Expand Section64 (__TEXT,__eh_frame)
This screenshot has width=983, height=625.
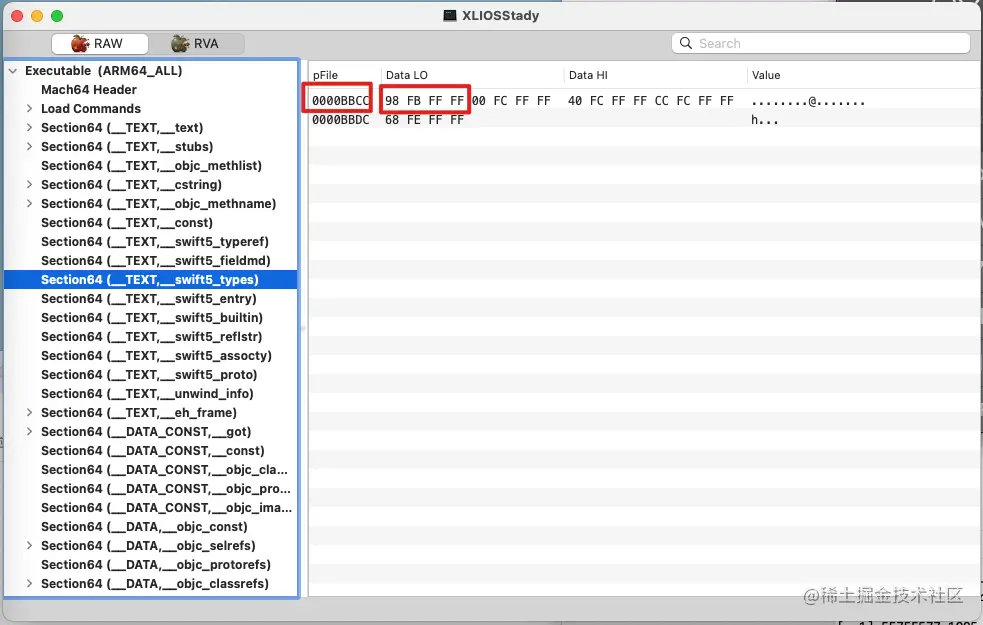pyautogui.click(x=29, y=412)
